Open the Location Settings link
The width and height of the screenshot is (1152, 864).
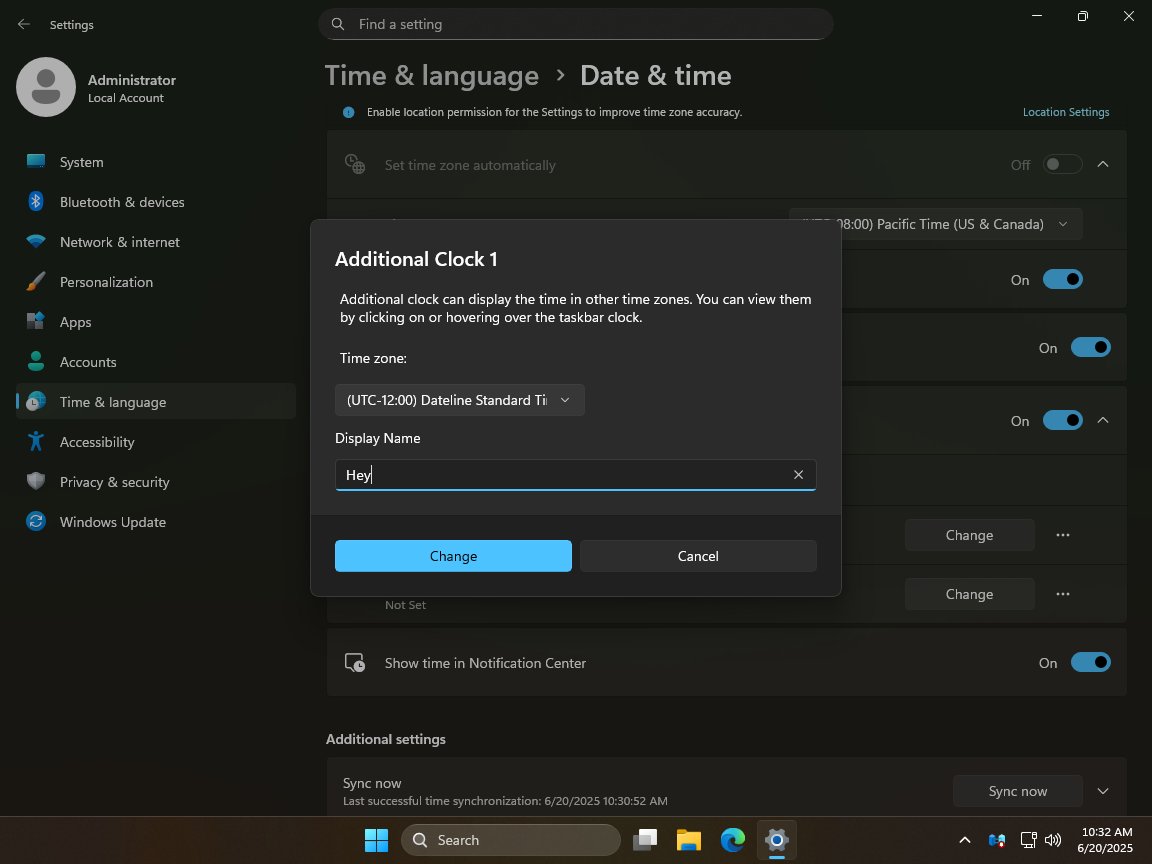point(1065,112)
